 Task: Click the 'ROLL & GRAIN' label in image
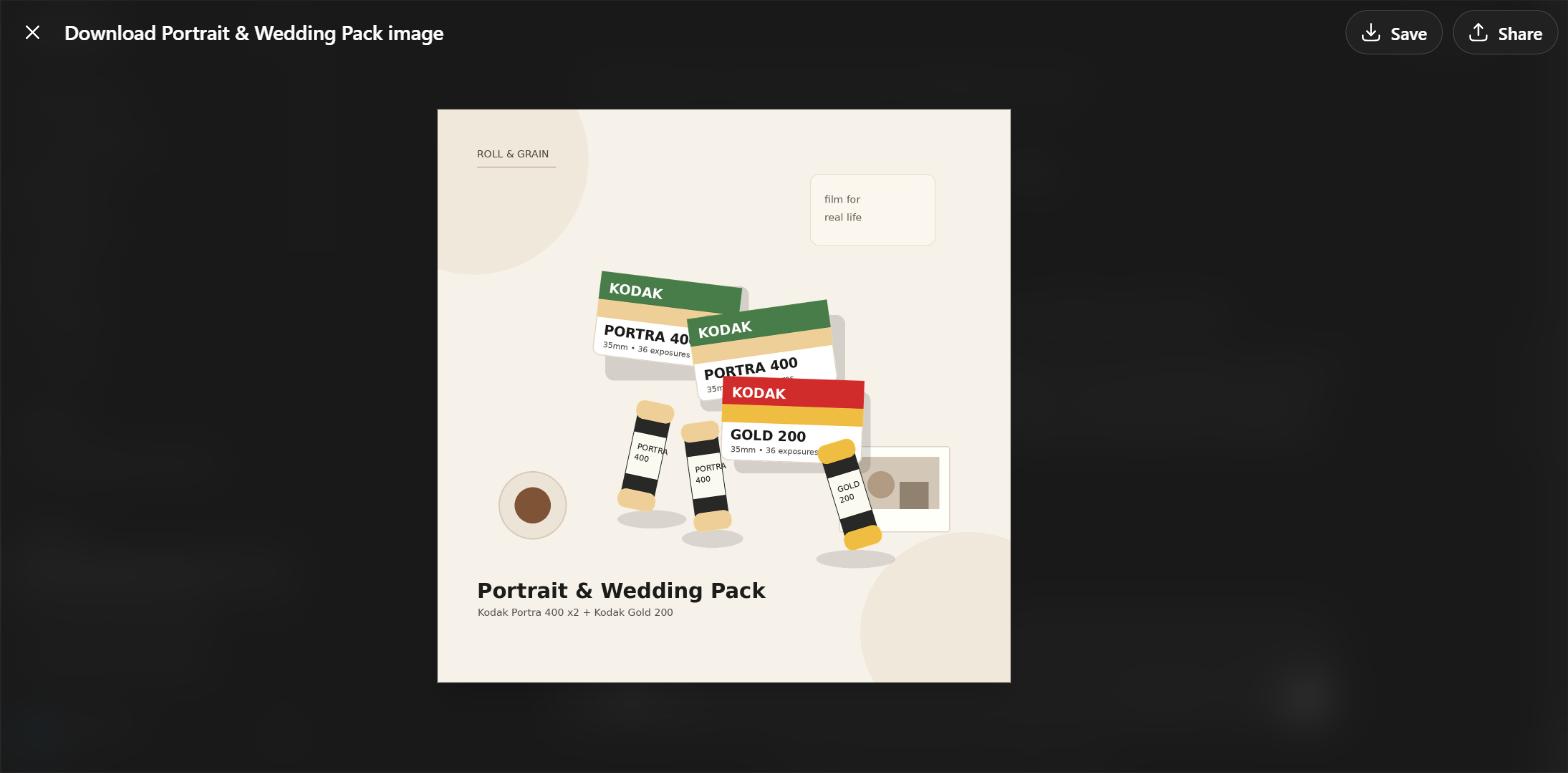pos(513,154)
